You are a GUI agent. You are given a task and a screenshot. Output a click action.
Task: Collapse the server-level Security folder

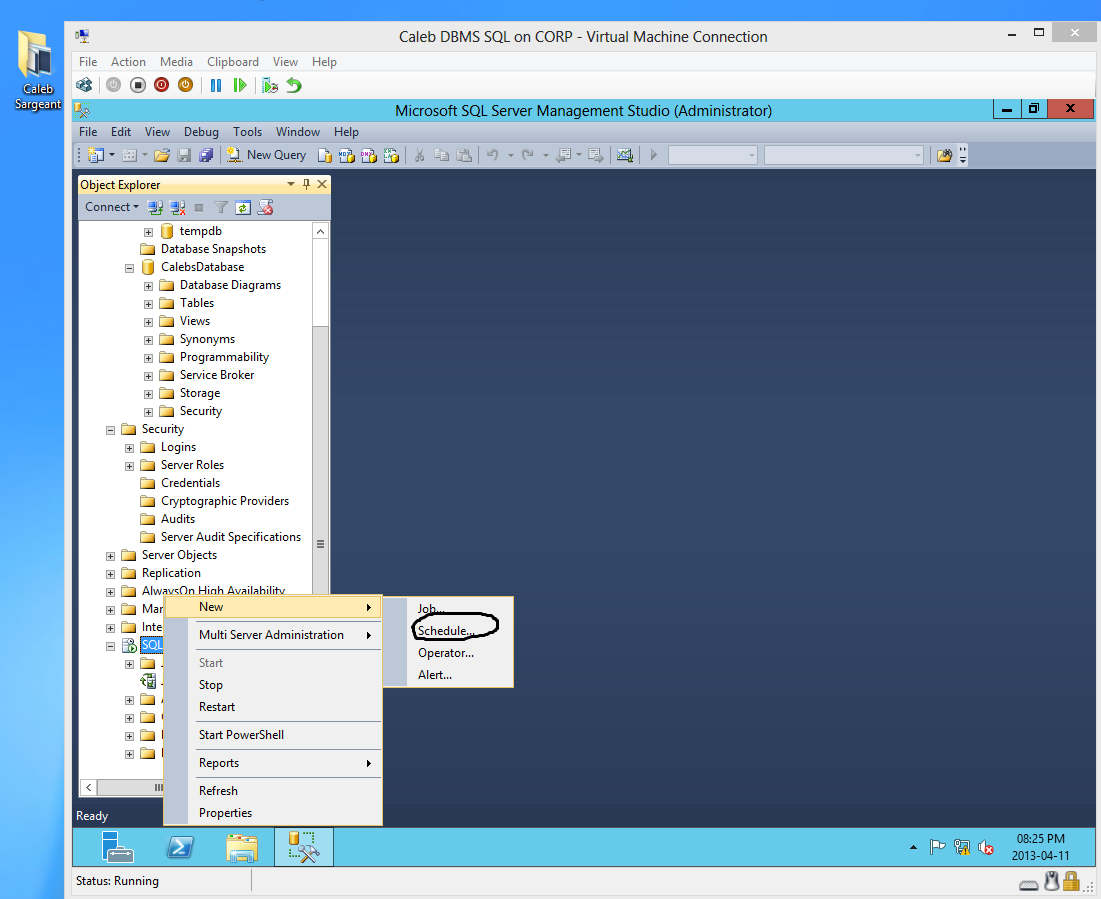(x=110, y=430)
